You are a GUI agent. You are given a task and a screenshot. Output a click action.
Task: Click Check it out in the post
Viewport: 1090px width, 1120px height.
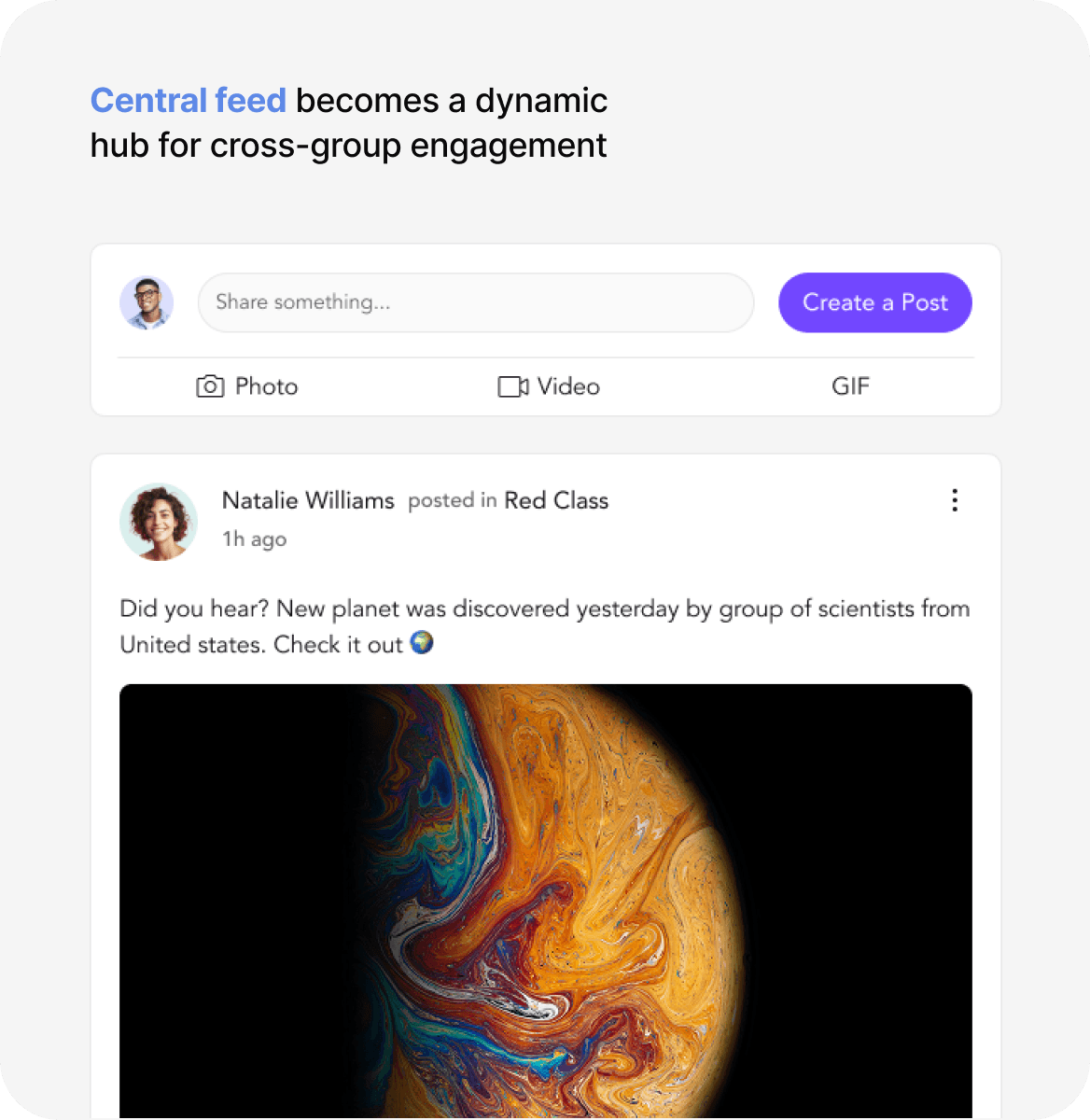[338, 644]
